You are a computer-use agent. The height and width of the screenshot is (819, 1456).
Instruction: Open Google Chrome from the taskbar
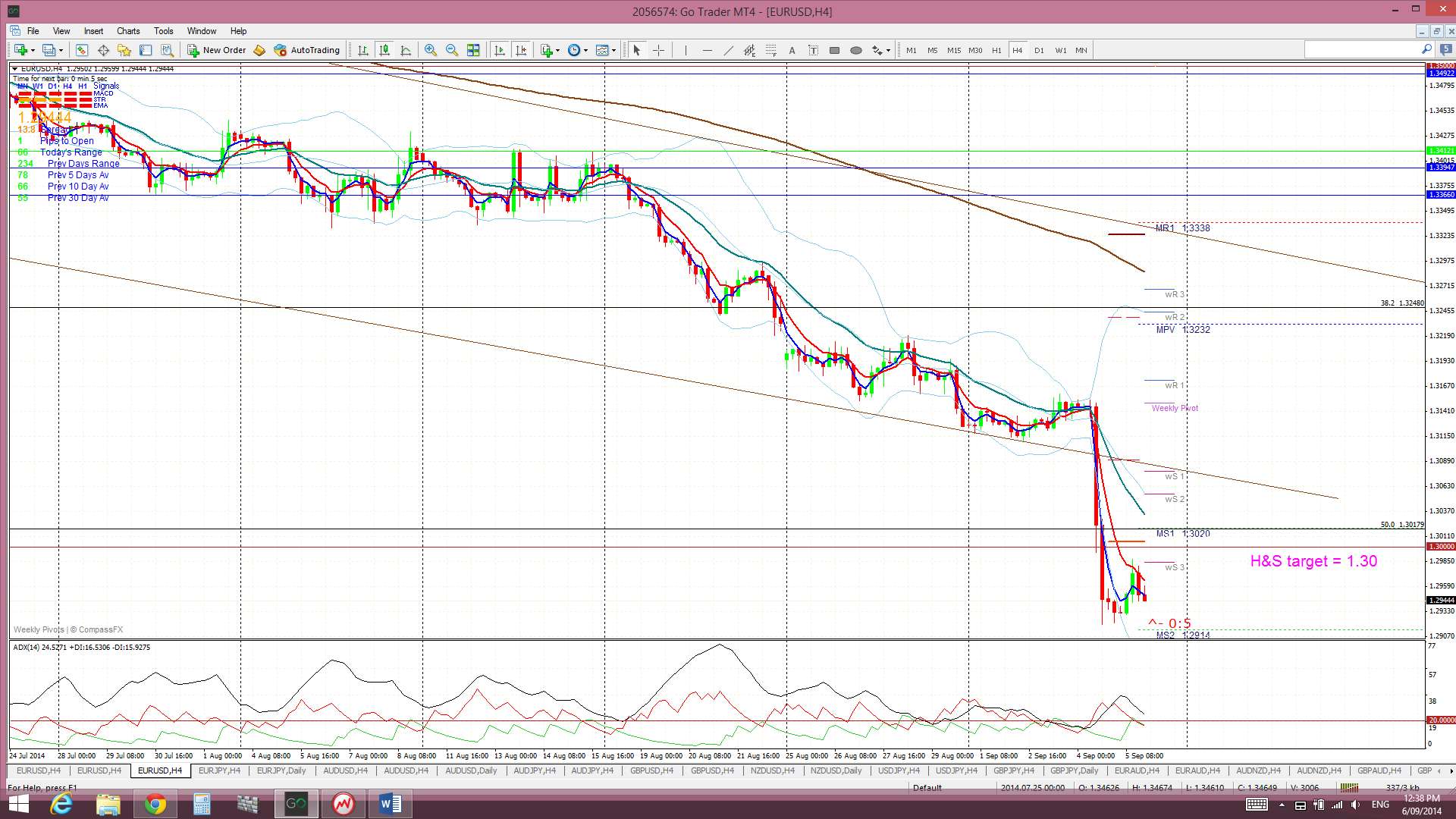(x=155, y=804)
